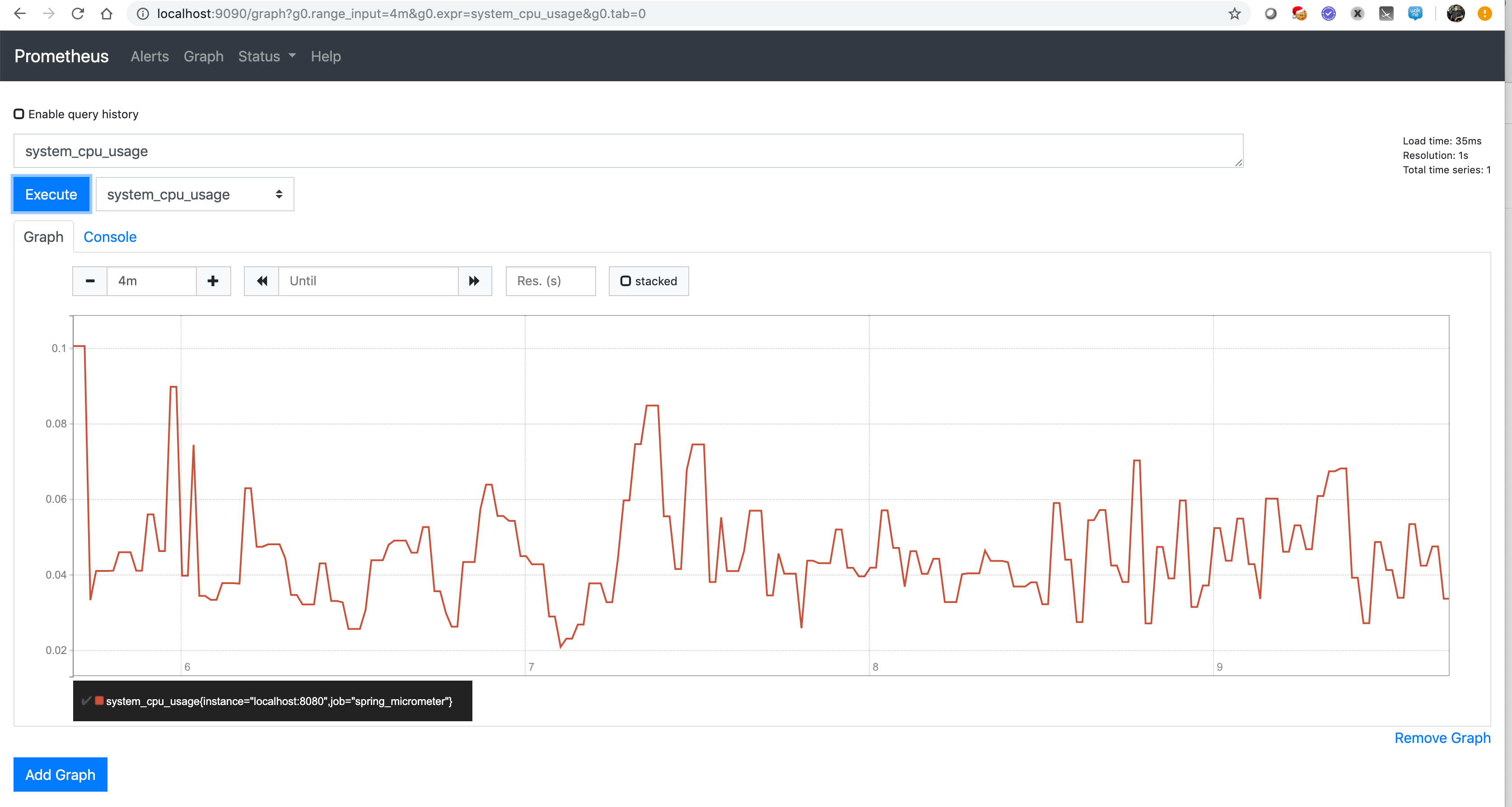The height and width of the screenshot is (807, 1512).
Task: Click the fast-forward arrows to shift time ahead
Action: 474,281
